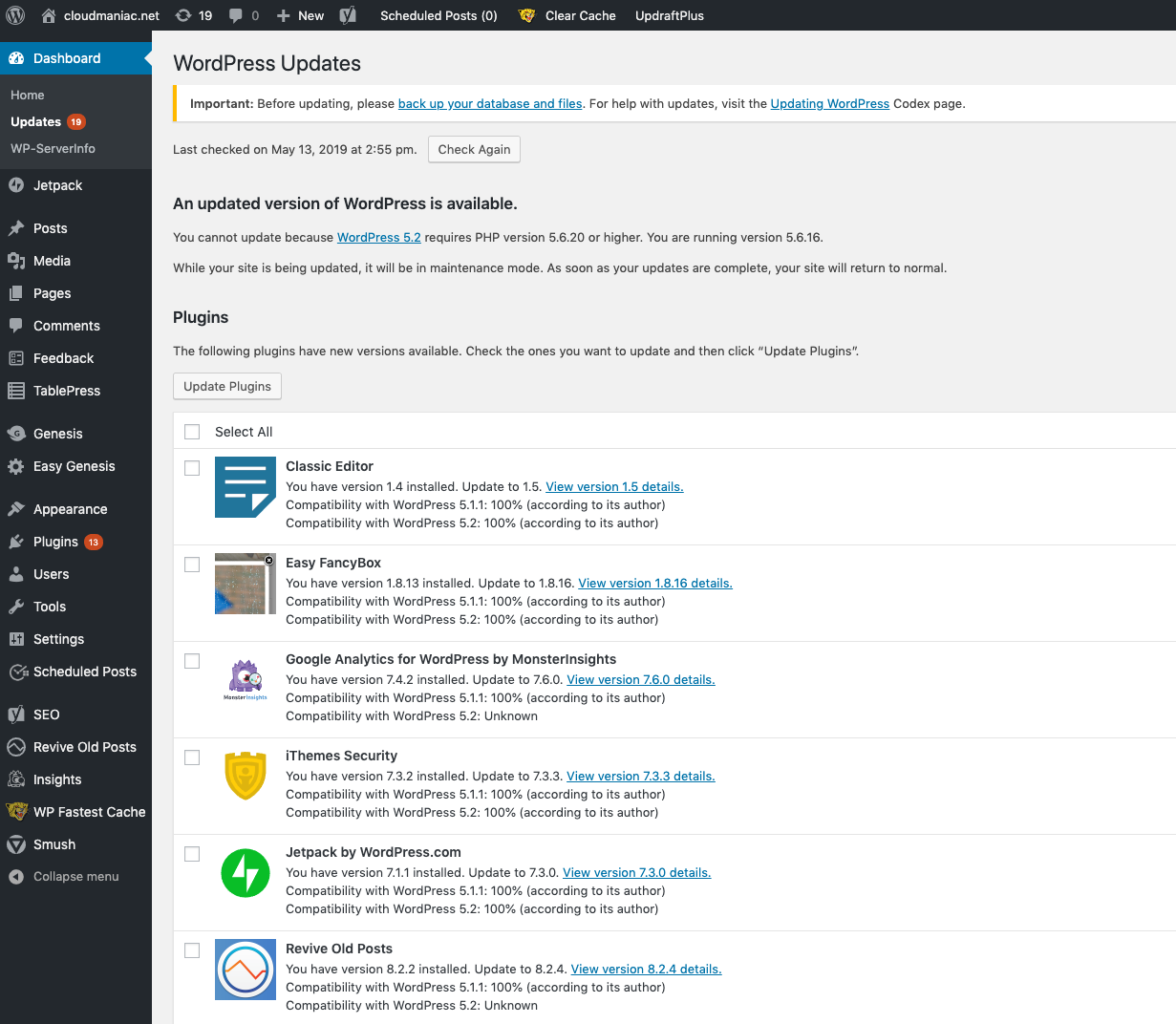Click the iThemes Security shield logo
This screenshot has height=1024, width=1176.
(246, 777)
